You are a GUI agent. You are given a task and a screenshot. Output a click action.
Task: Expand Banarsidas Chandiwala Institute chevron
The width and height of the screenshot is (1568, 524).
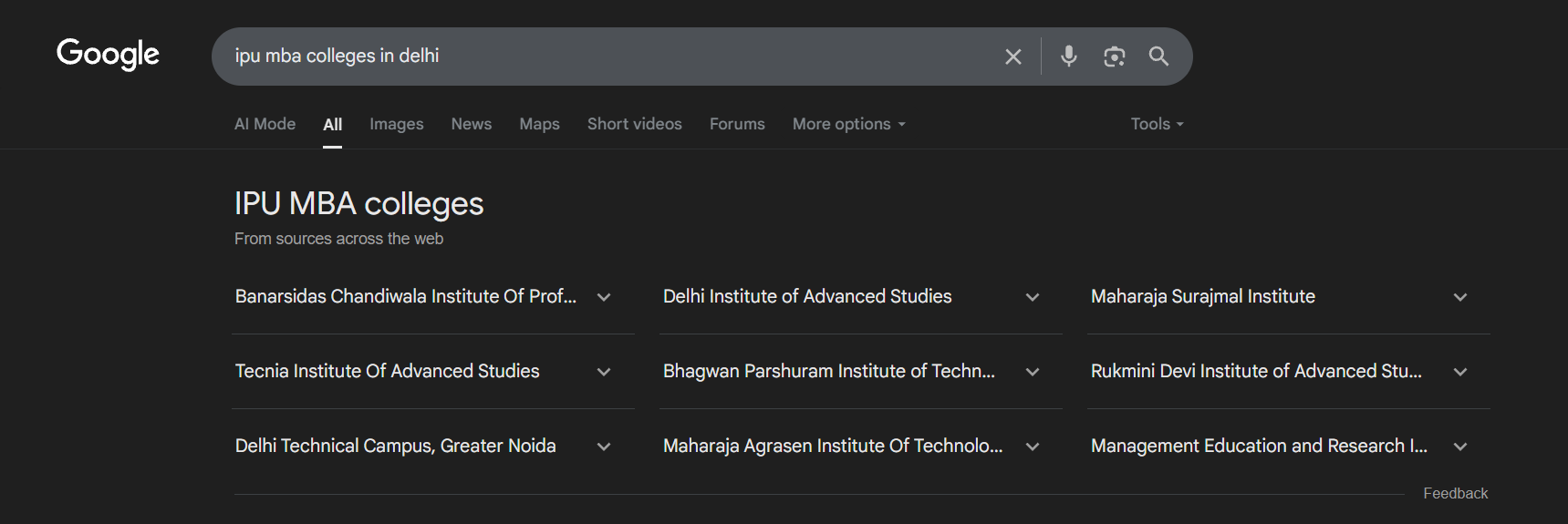pyautogui.click(x=604, y=297)
